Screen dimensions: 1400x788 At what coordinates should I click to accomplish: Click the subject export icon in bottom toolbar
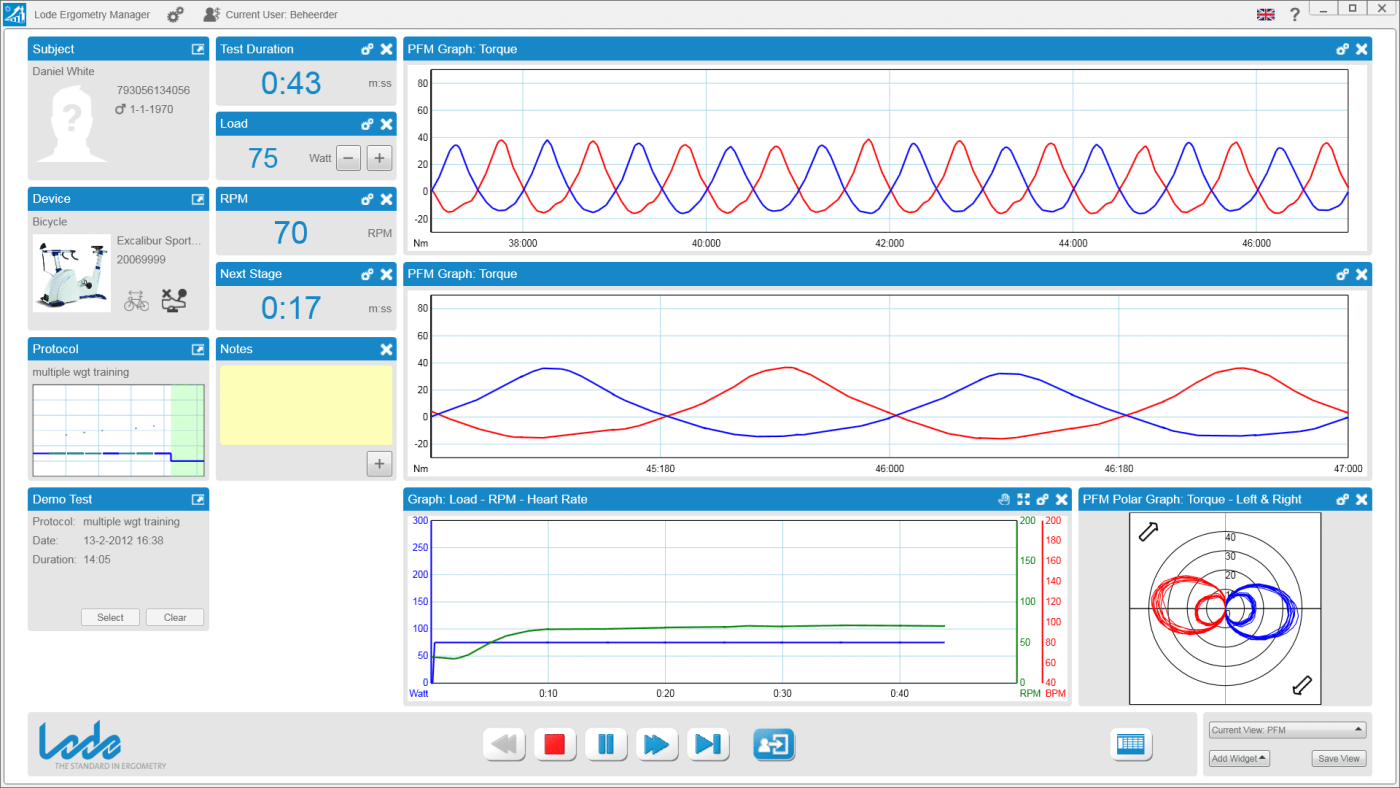(773, 744)
